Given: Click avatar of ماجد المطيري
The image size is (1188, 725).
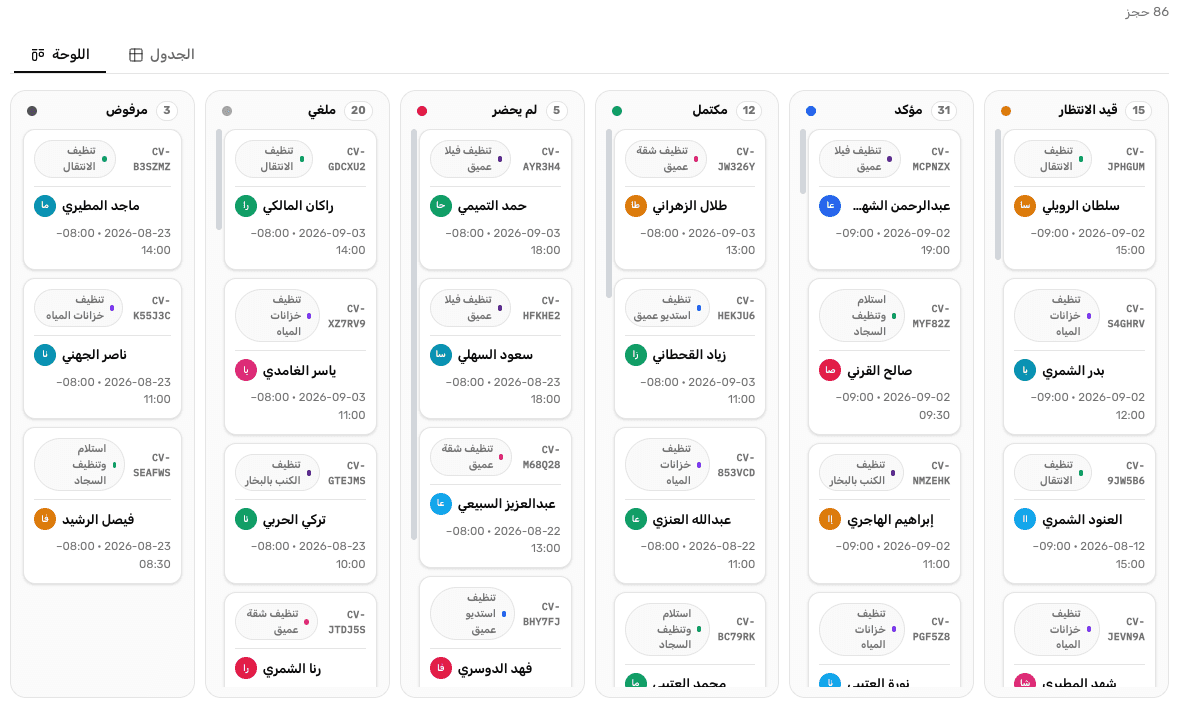Looking at the screenshot, I should click(x=45, y=205).
